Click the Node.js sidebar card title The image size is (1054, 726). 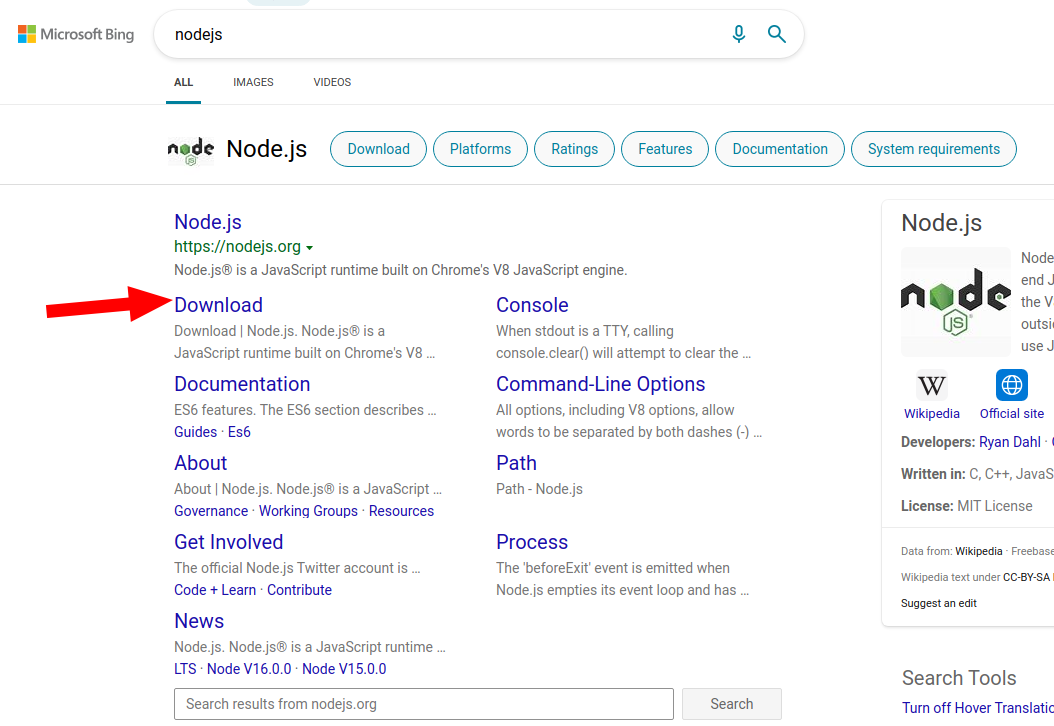941,223
